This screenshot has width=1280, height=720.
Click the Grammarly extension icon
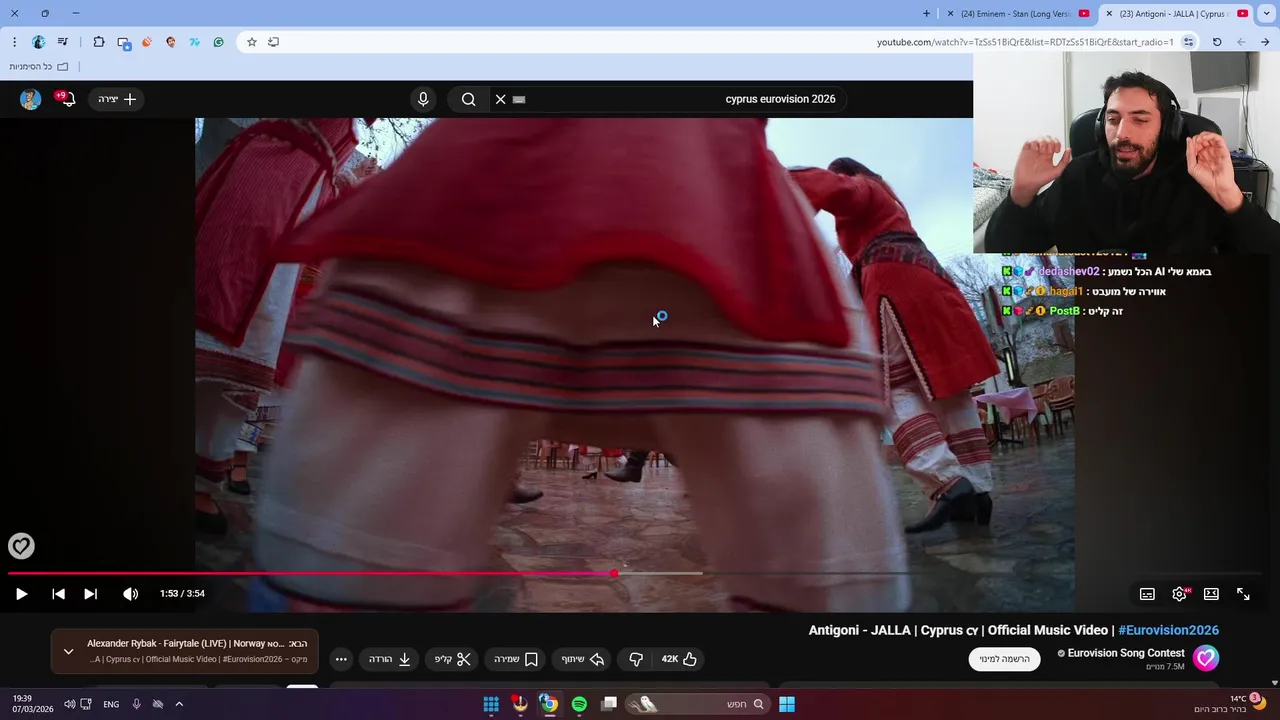pos(218,42)
